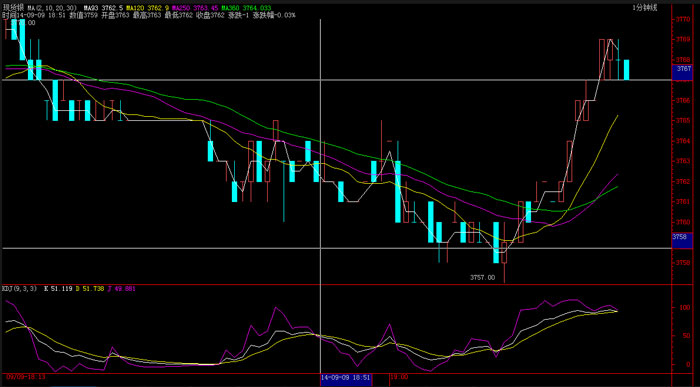This screenshot has height=387, width=700.
Task: Click the 涨跌幅-0.03% change readout
Action: pos(274,15)
